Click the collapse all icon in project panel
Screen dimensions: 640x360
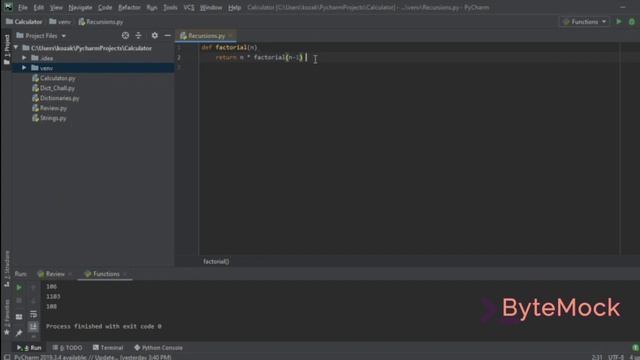coord(138,36)
